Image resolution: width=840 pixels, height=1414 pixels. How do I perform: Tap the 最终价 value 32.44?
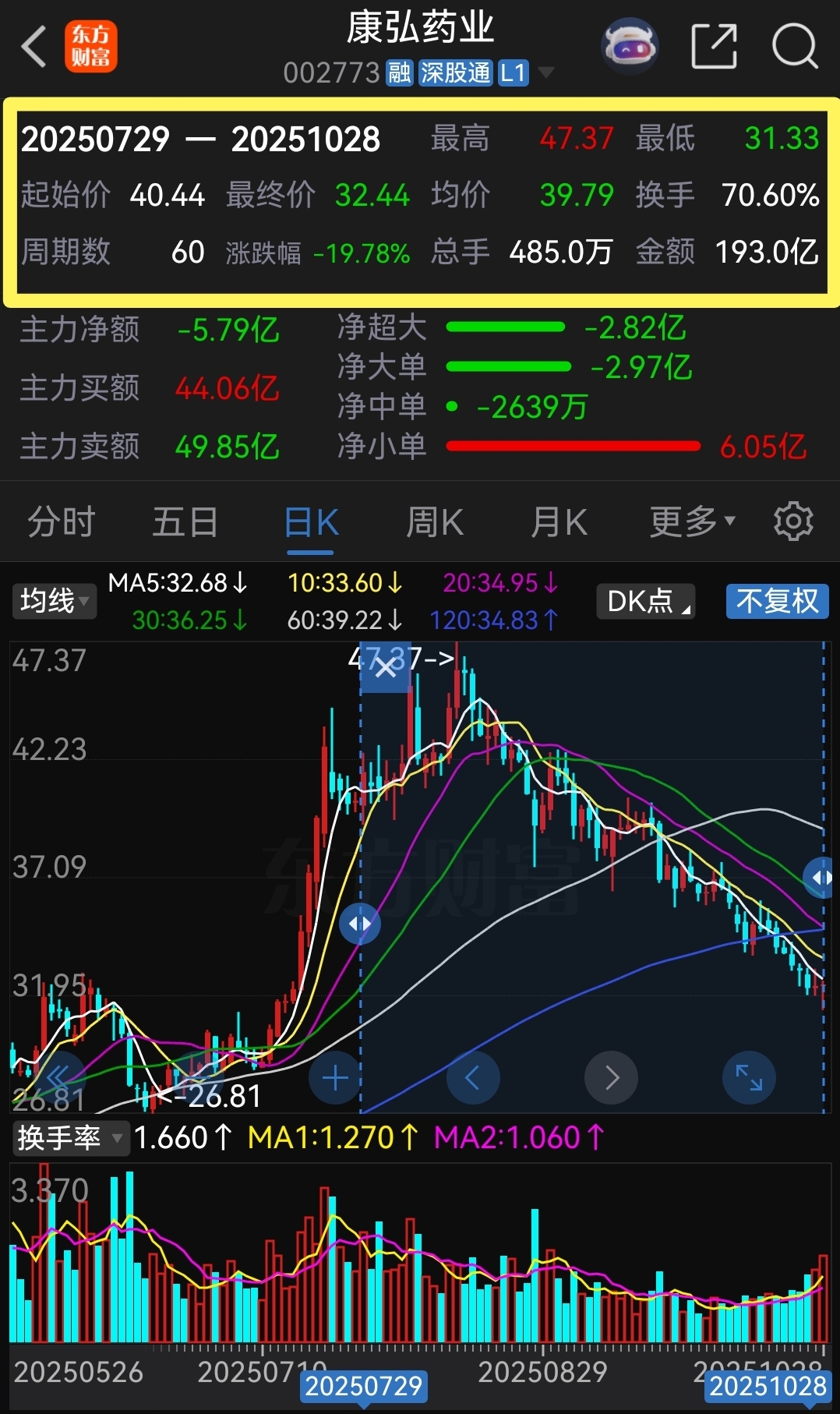tap(372, 195)
